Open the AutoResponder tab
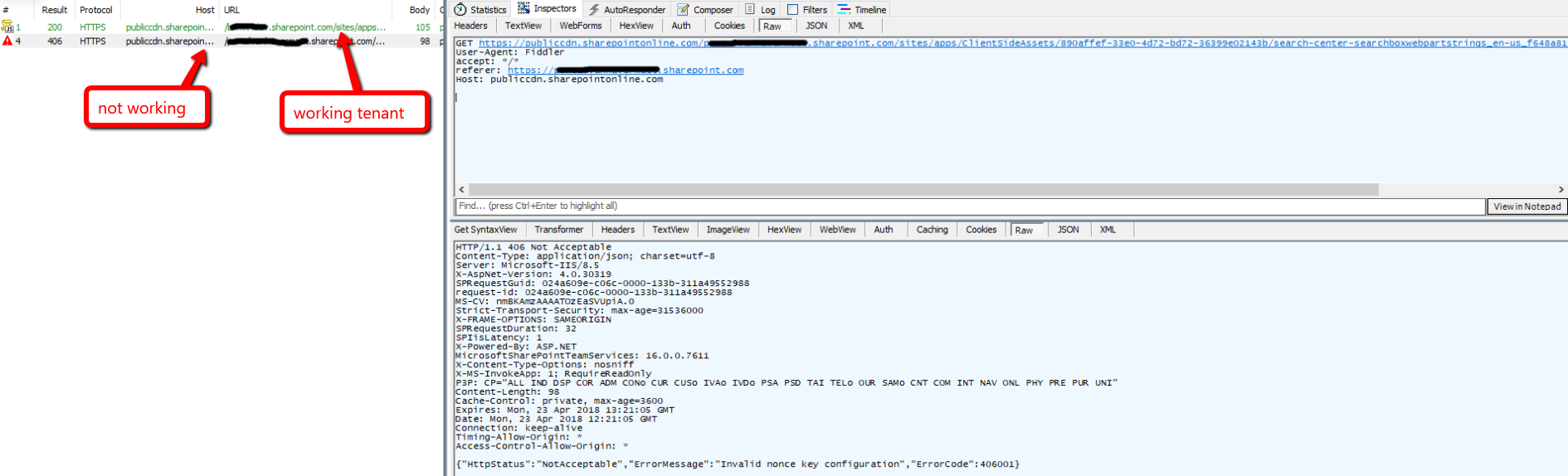Screen dimensions: 1568x476 [627, 10]
